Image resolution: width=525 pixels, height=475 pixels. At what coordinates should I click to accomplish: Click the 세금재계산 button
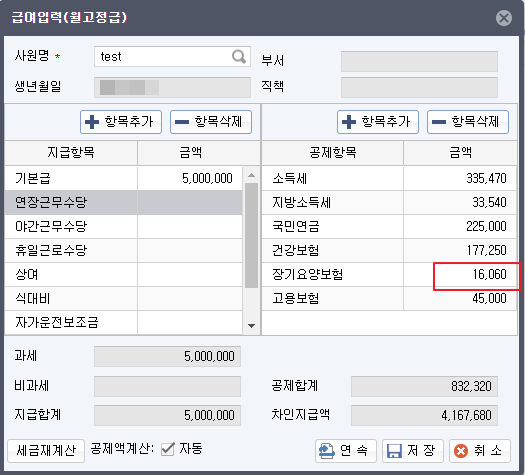tap(46, 451)
